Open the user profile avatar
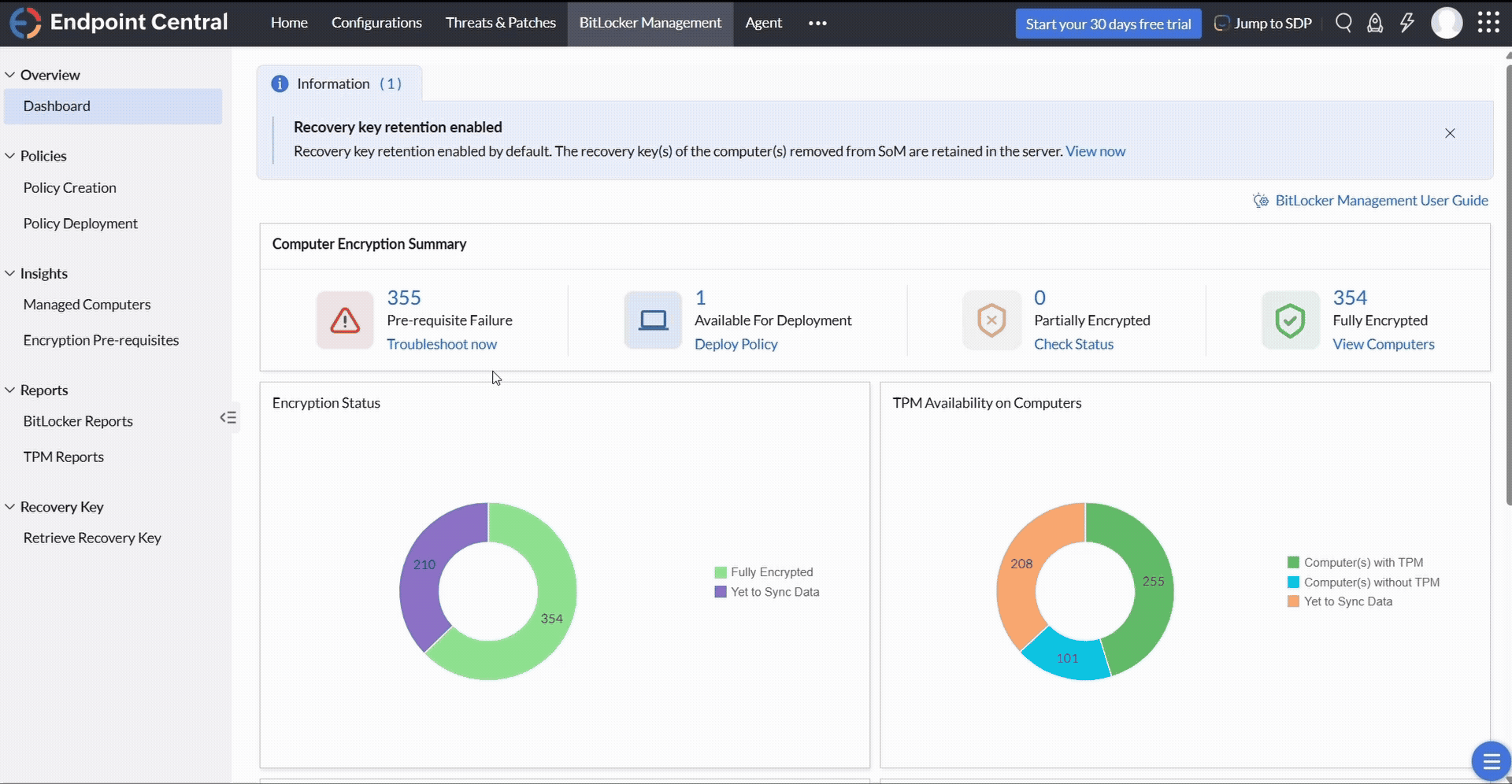Image resolution: width=1512 pixels, height=784 pixels. 1447,23
